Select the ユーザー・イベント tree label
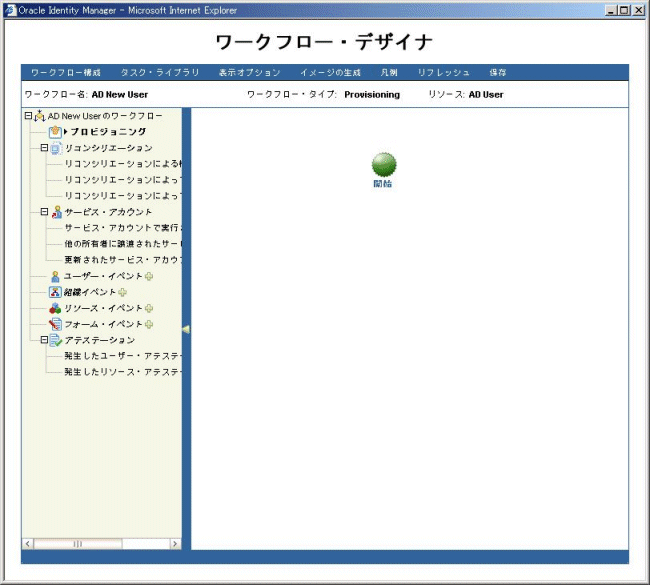650x585 pixels. point(103,276)
